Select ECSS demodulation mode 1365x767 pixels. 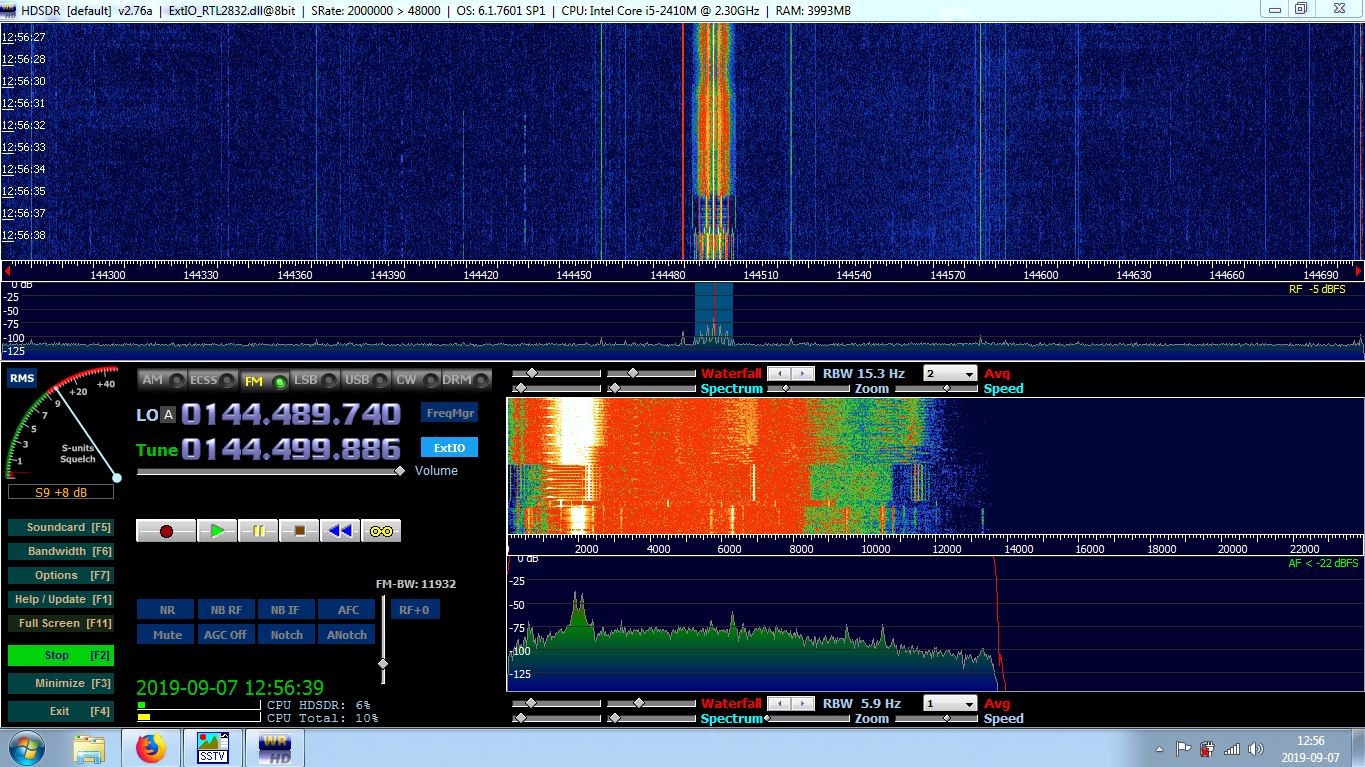pos(214,380)
